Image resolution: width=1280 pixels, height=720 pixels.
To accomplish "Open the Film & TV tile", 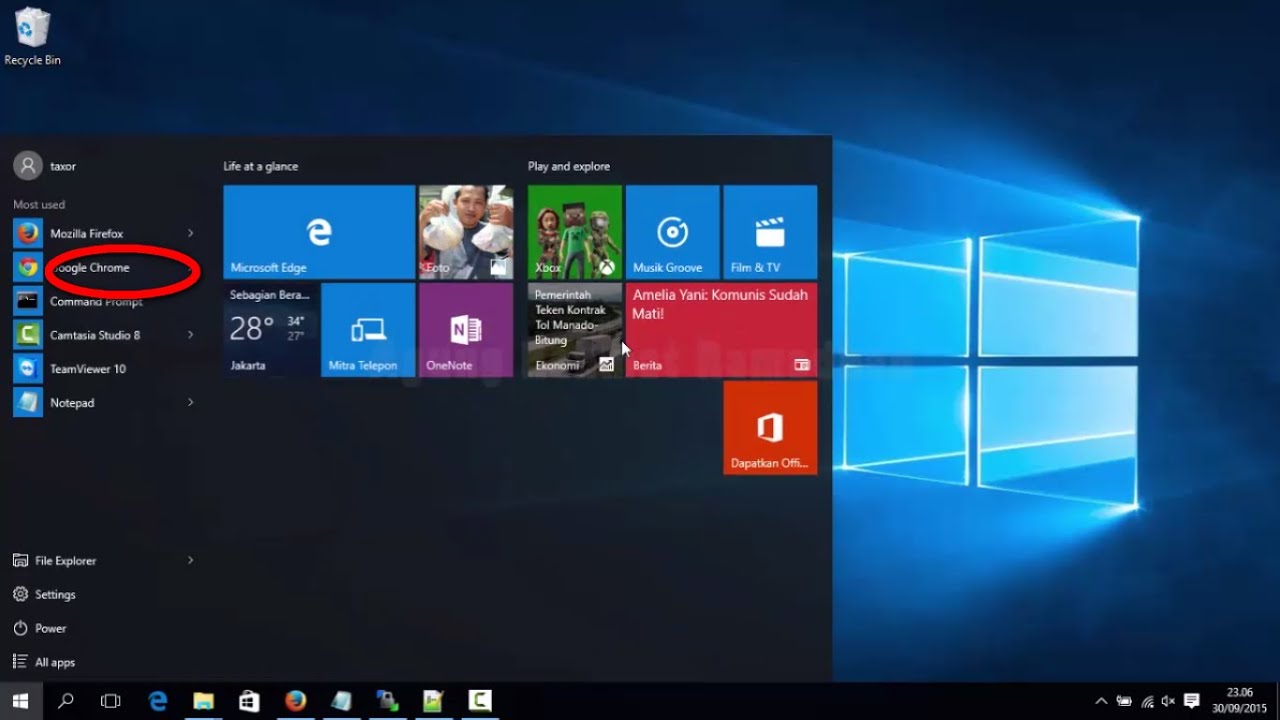I will click(x=770, y=232).
